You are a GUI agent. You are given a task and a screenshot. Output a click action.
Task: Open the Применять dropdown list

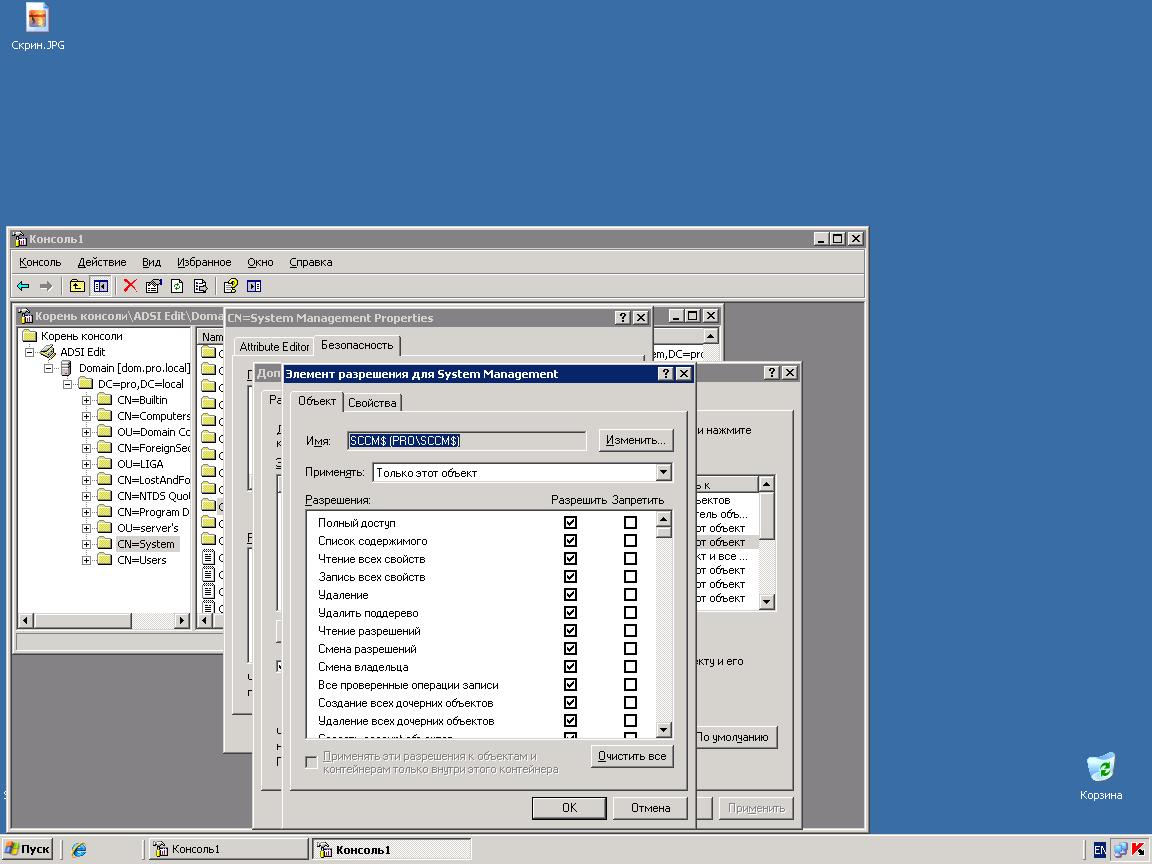coord(663,472)
